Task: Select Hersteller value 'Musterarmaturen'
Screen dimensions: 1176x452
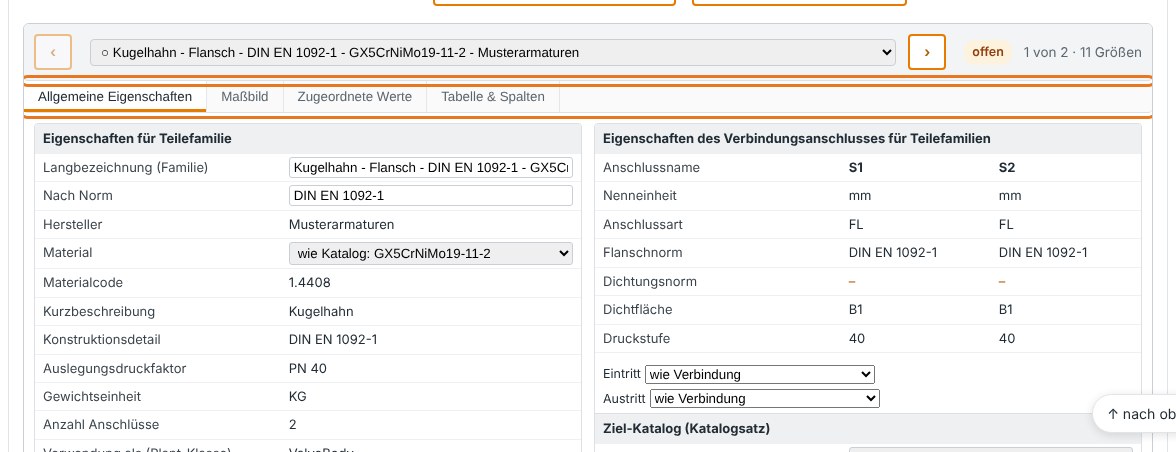Action: (x=341, y=224)
